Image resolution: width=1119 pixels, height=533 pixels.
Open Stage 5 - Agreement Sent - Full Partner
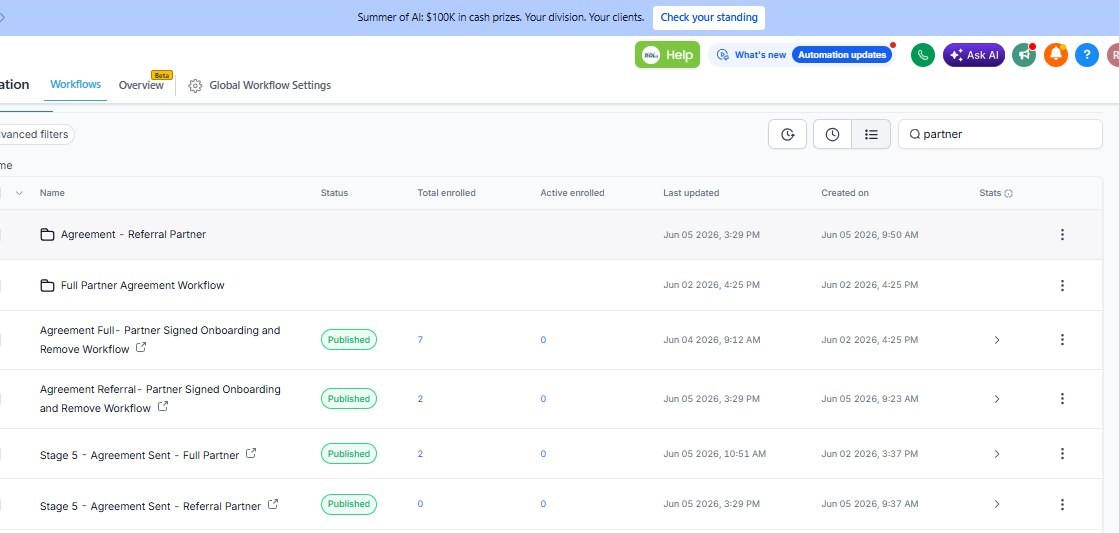tap(140, 455)
